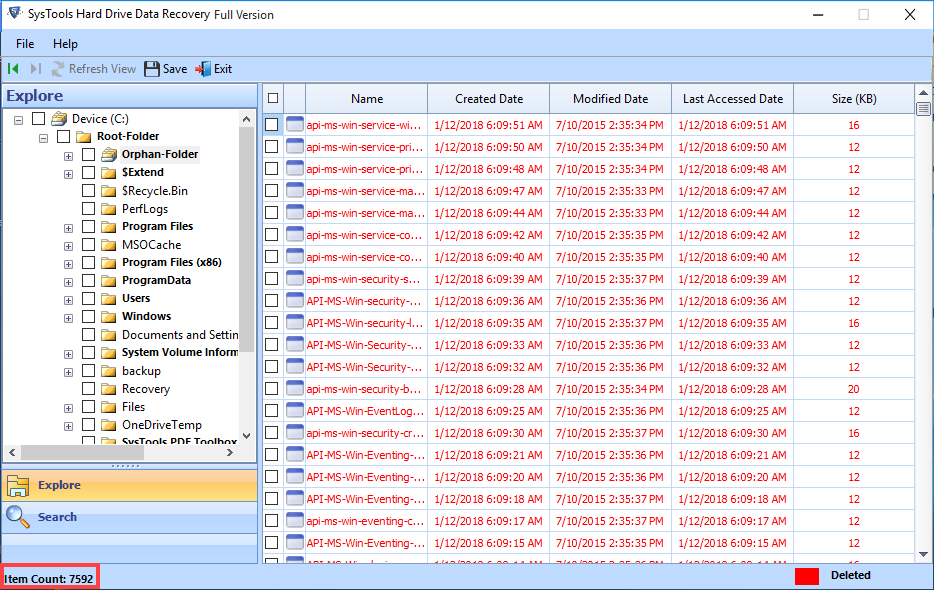Click the SysTools shield logo in title bar
This screenshot has width=934, height=590.
(x=15, y=13)
